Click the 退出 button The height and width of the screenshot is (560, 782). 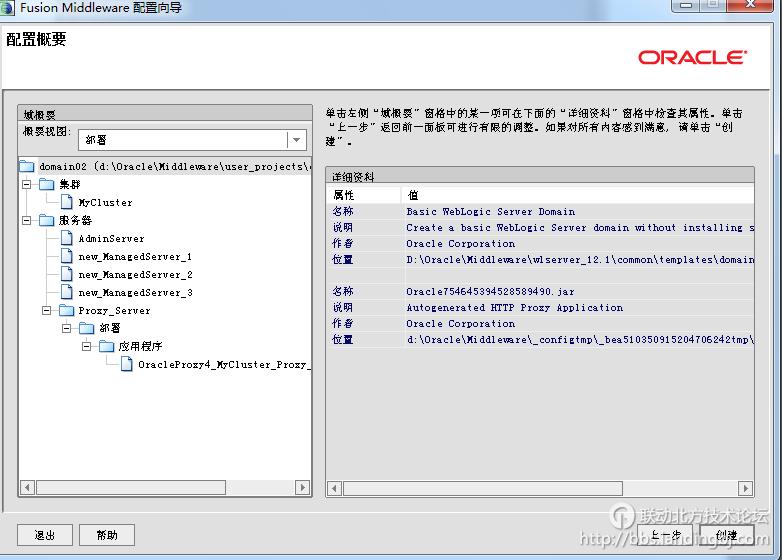click(x=44, y=535)
